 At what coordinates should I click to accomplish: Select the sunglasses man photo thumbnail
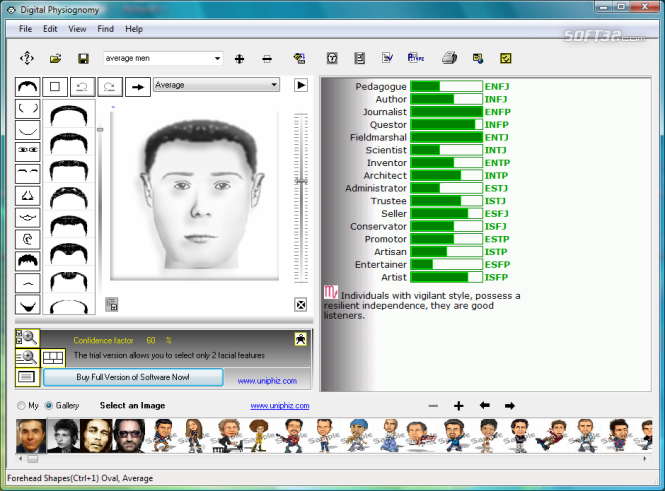tap(129, 436)
